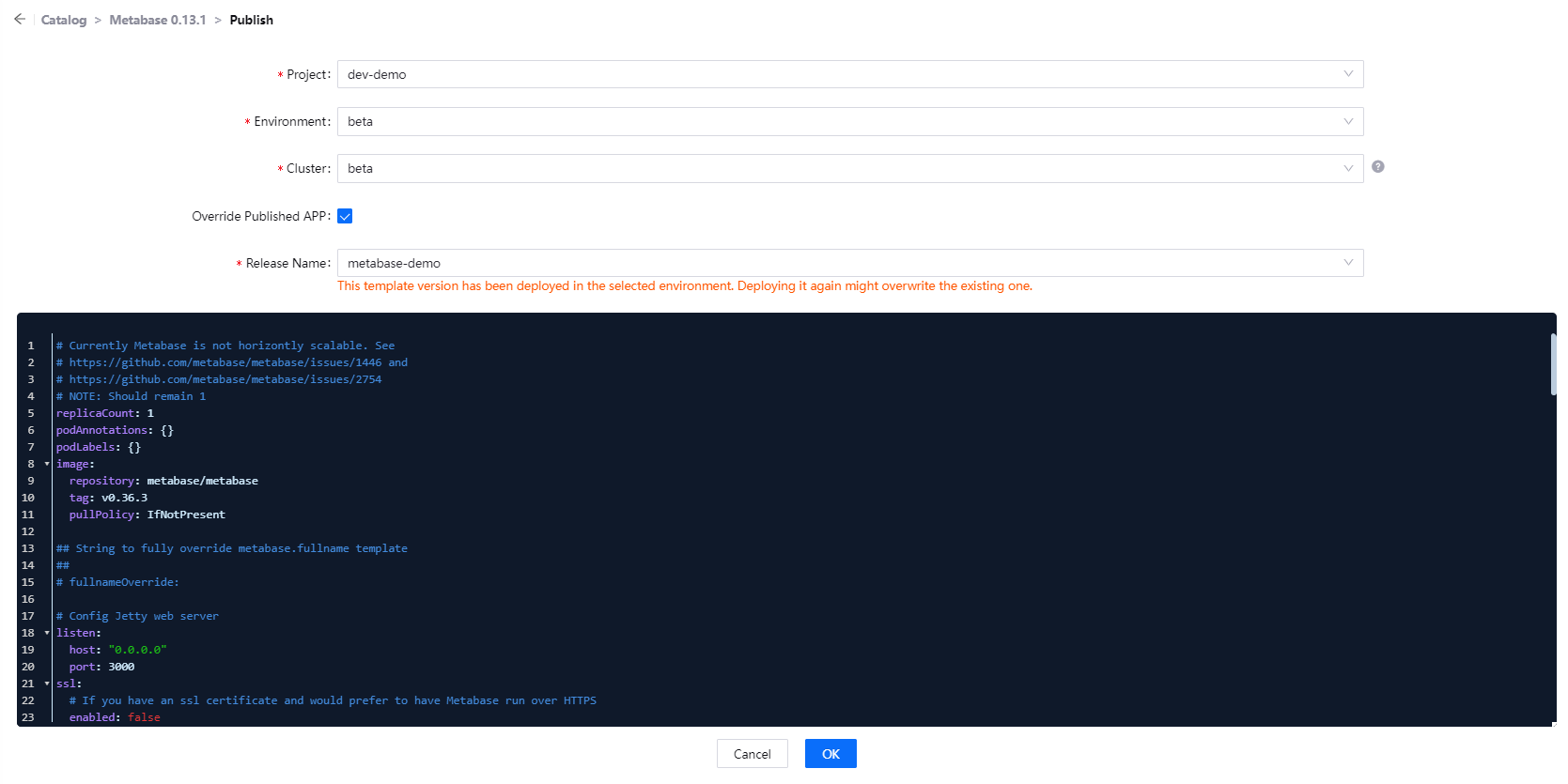Click the ssl certificate comment line
This screenshot has width=1568, height=784.
333,700
